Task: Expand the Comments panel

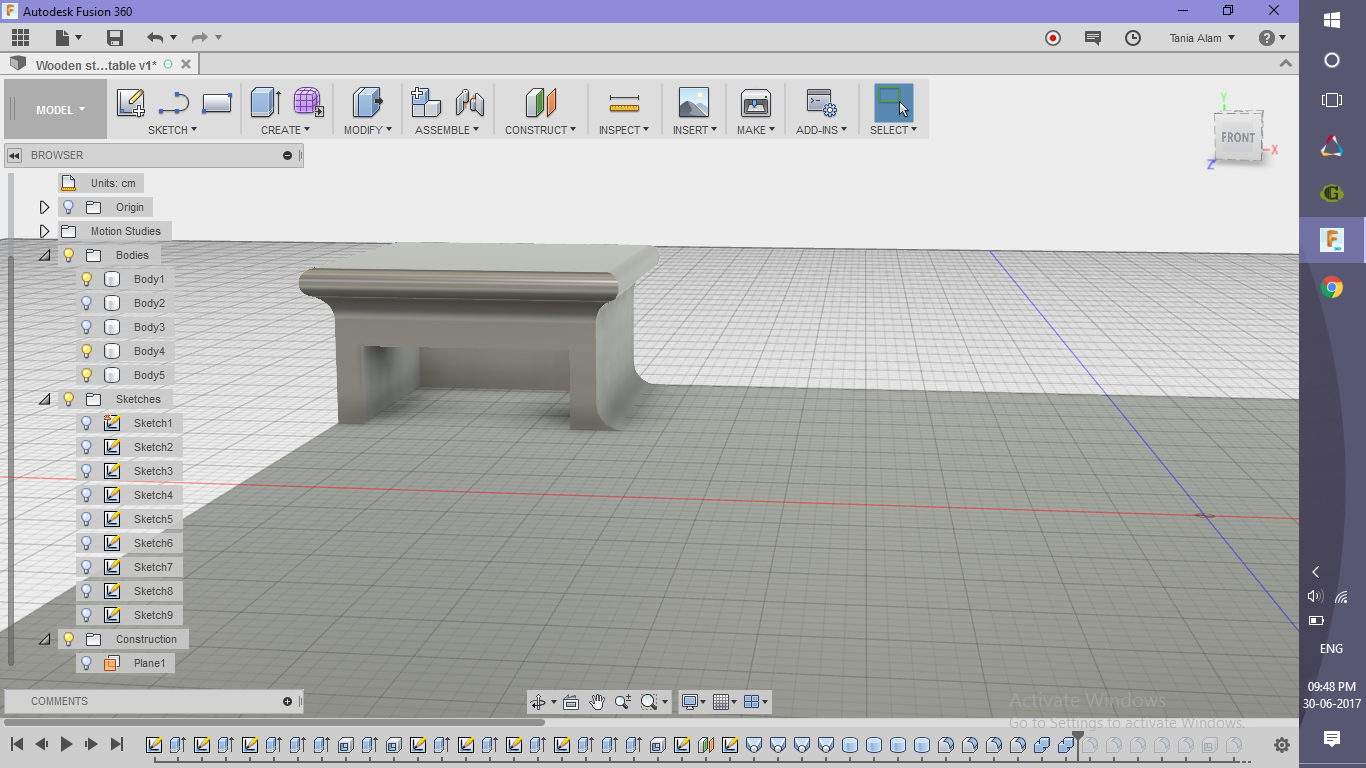Action: pyautogui.click(x=287, y=701)
